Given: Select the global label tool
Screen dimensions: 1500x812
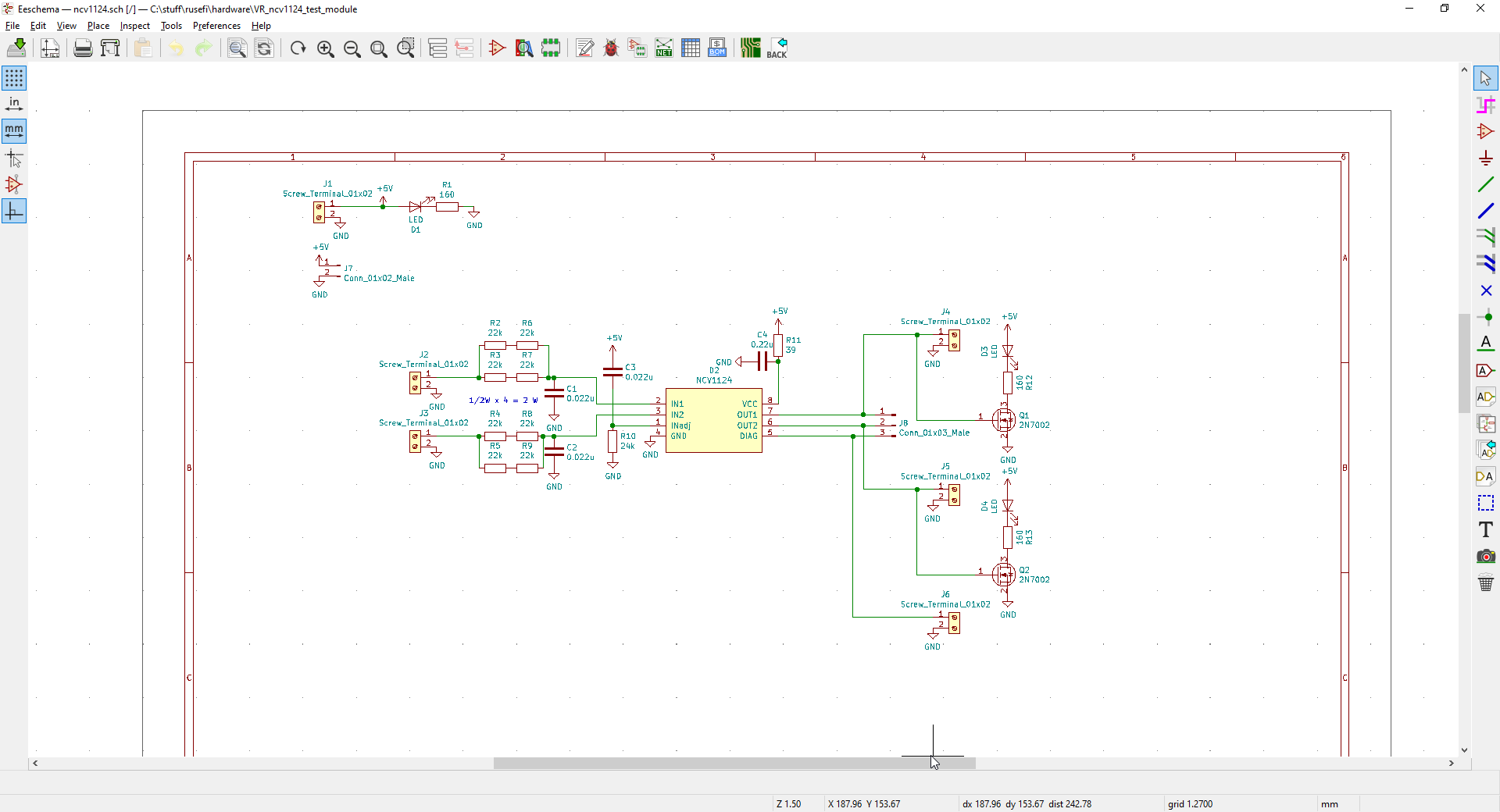Looking at the screenshot, I should click(x=1486, y=370).
